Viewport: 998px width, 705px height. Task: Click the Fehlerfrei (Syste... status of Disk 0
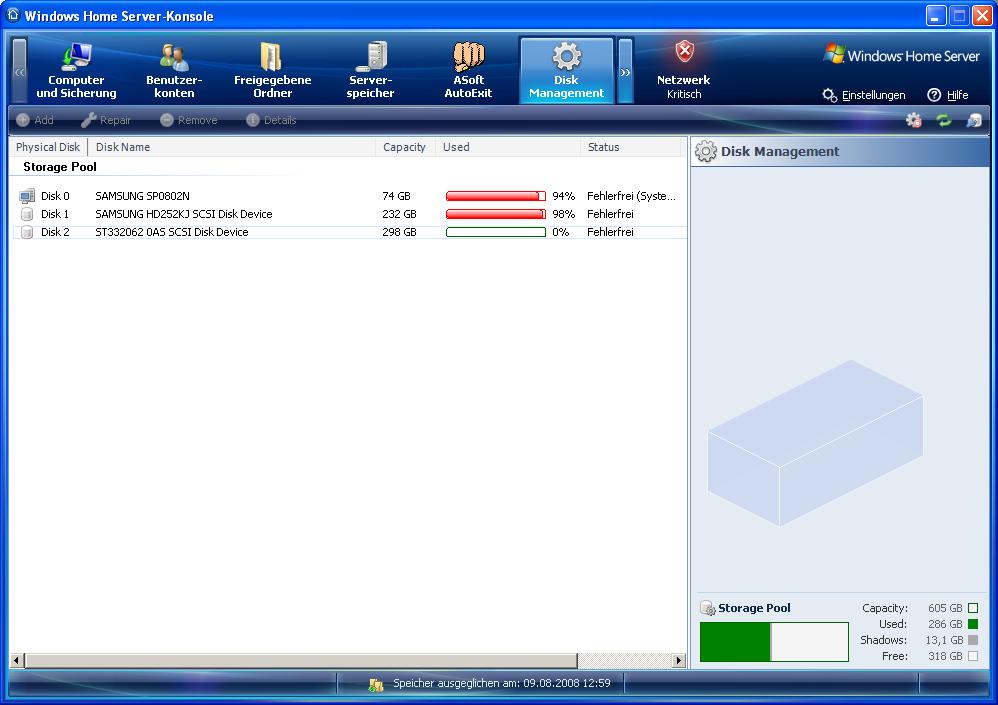631,196
